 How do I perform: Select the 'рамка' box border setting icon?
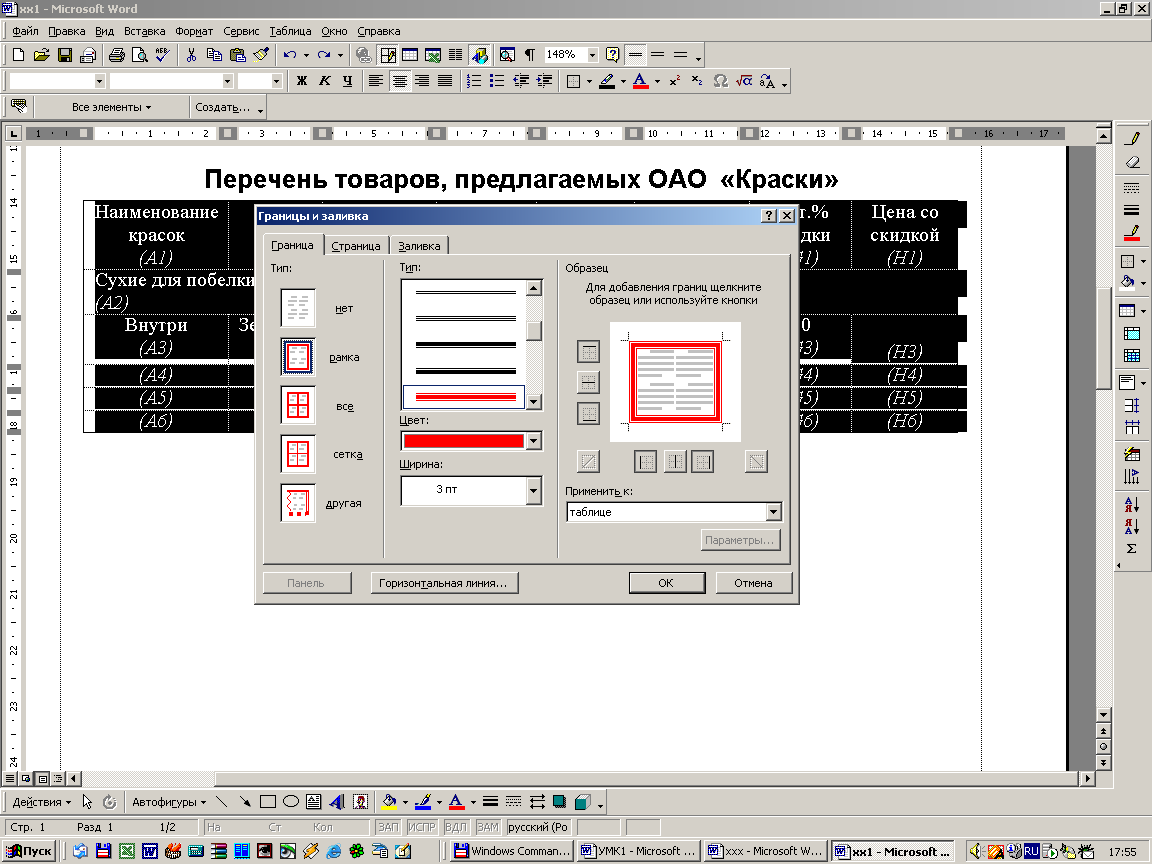tap(298, 357)
